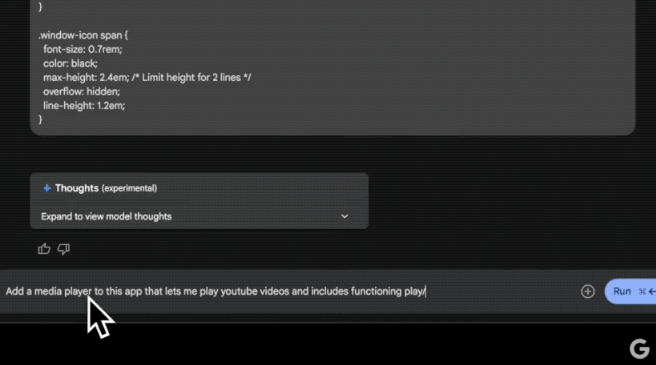Click the Thoughts panel heading
Image resolution: width=656 pixels, height=365 pixels.
pyautogui.click(x=77, y=188)
